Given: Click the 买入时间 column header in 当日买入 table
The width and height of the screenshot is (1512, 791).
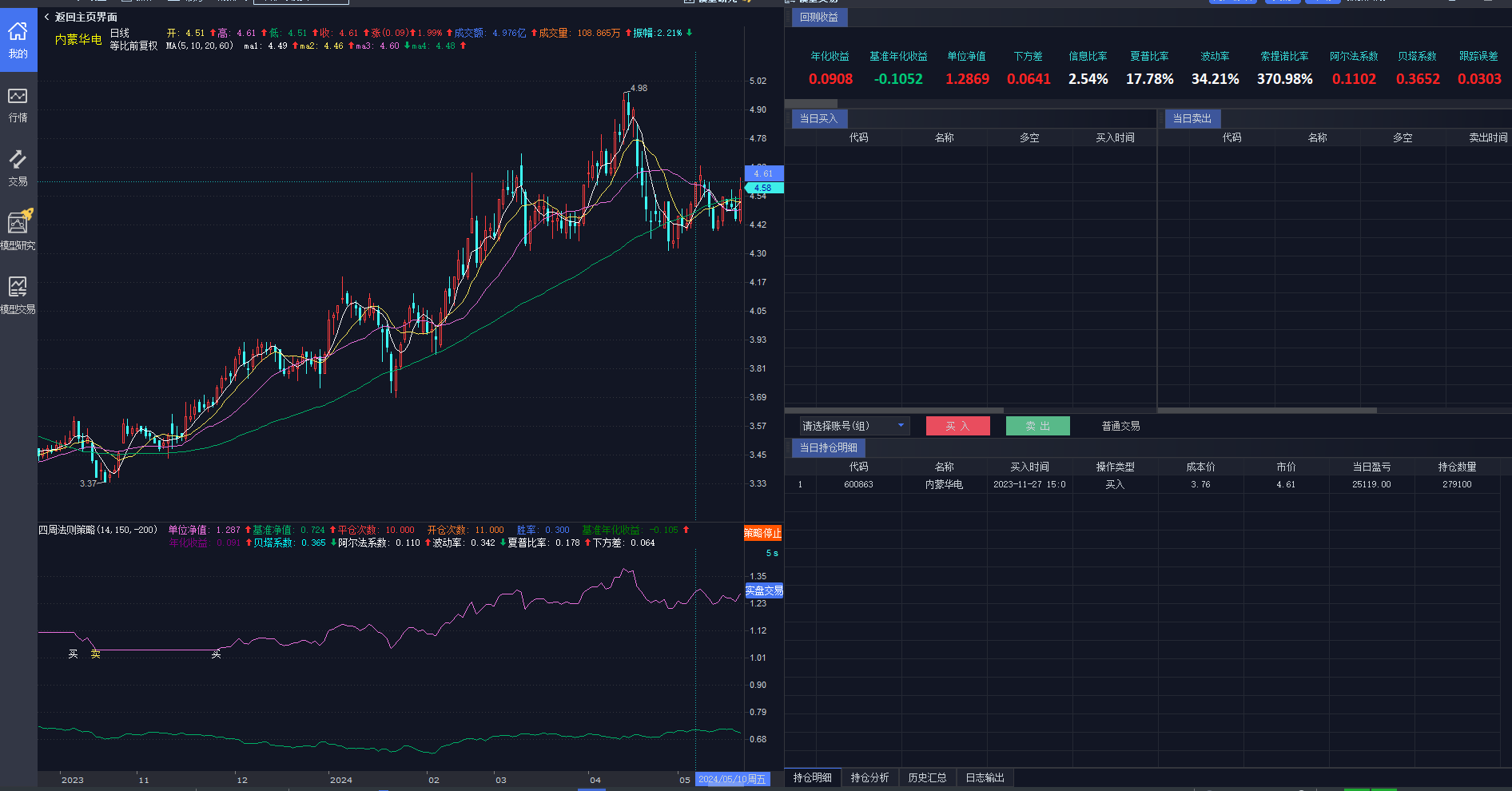Looking at the screenshot, I should 1115,137.
